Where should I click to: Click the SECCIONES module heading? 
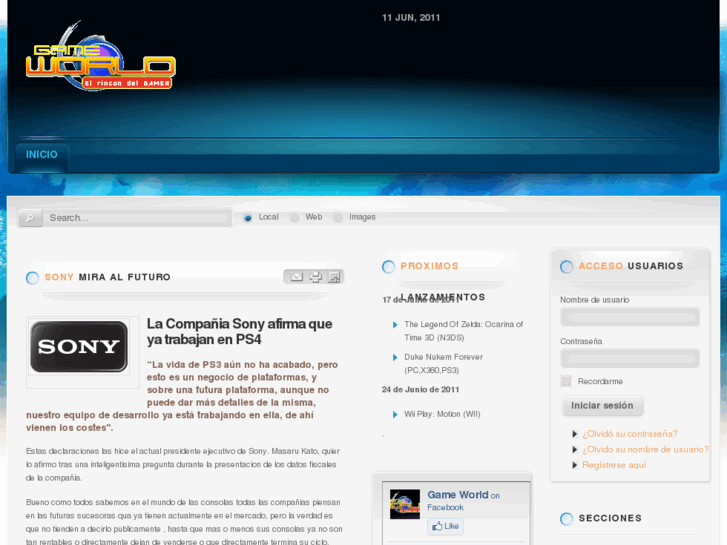(610, 518)
